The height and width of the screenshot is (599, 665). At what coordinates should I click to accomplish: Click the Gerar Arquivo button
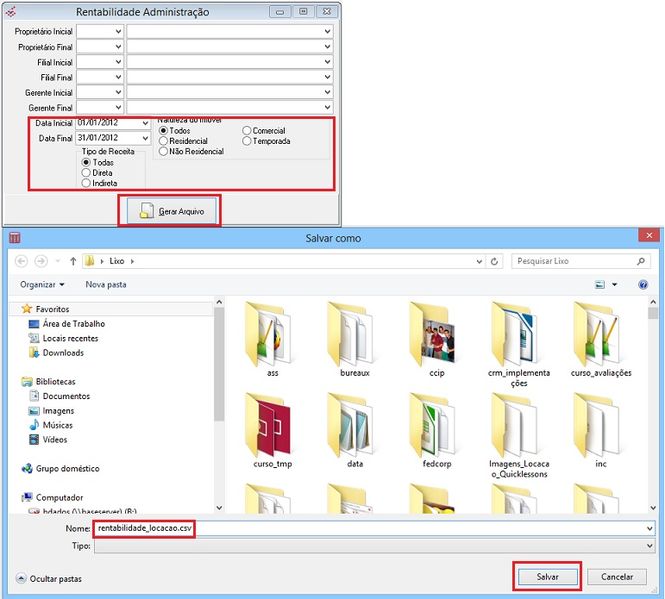169,211
